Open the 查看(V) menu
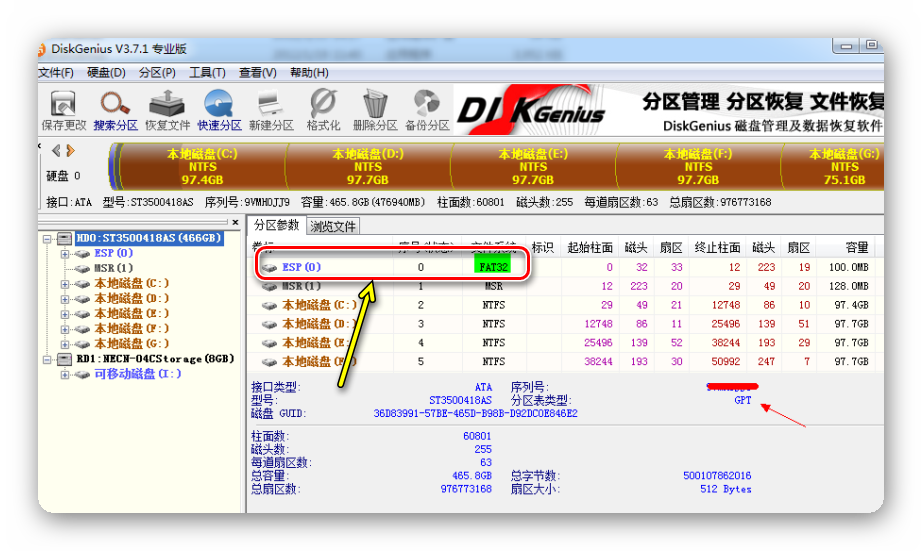Viewport: 922px width, 551px height. [258, 72]
